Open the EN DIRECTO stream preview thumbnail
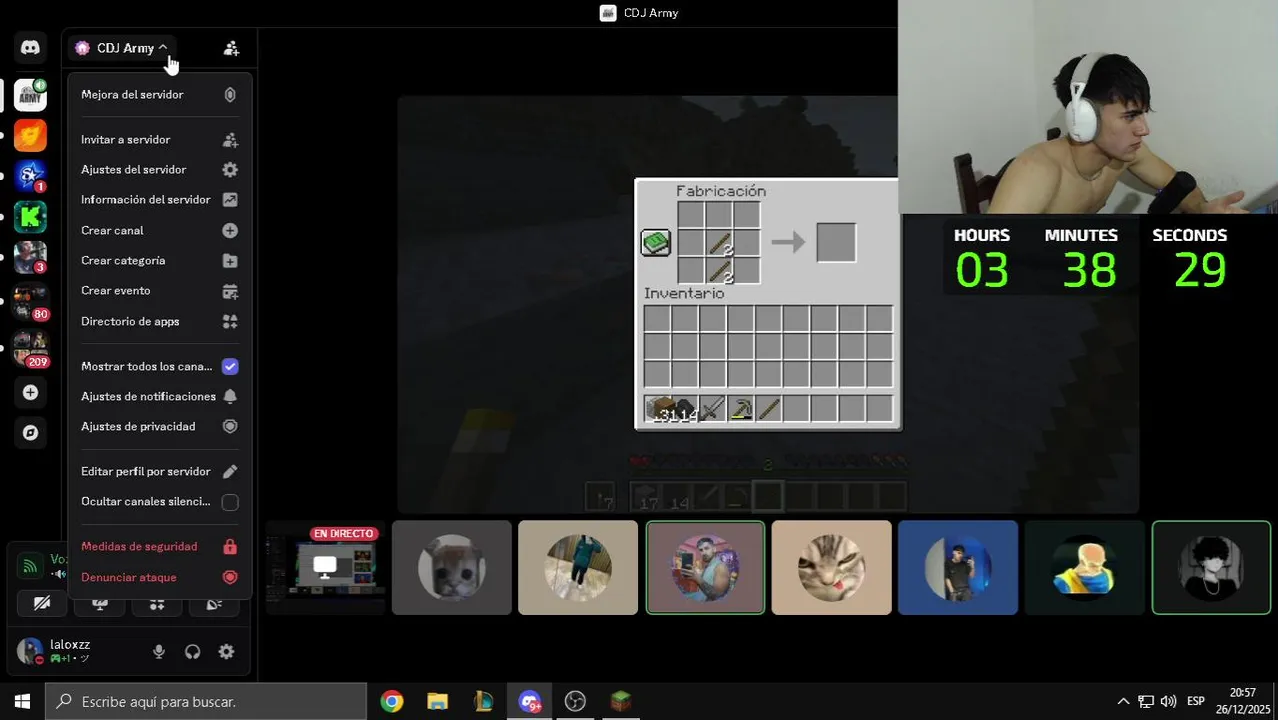This screenshot has height=720, width=1278. pyautogui.click(x=326, y=567)
